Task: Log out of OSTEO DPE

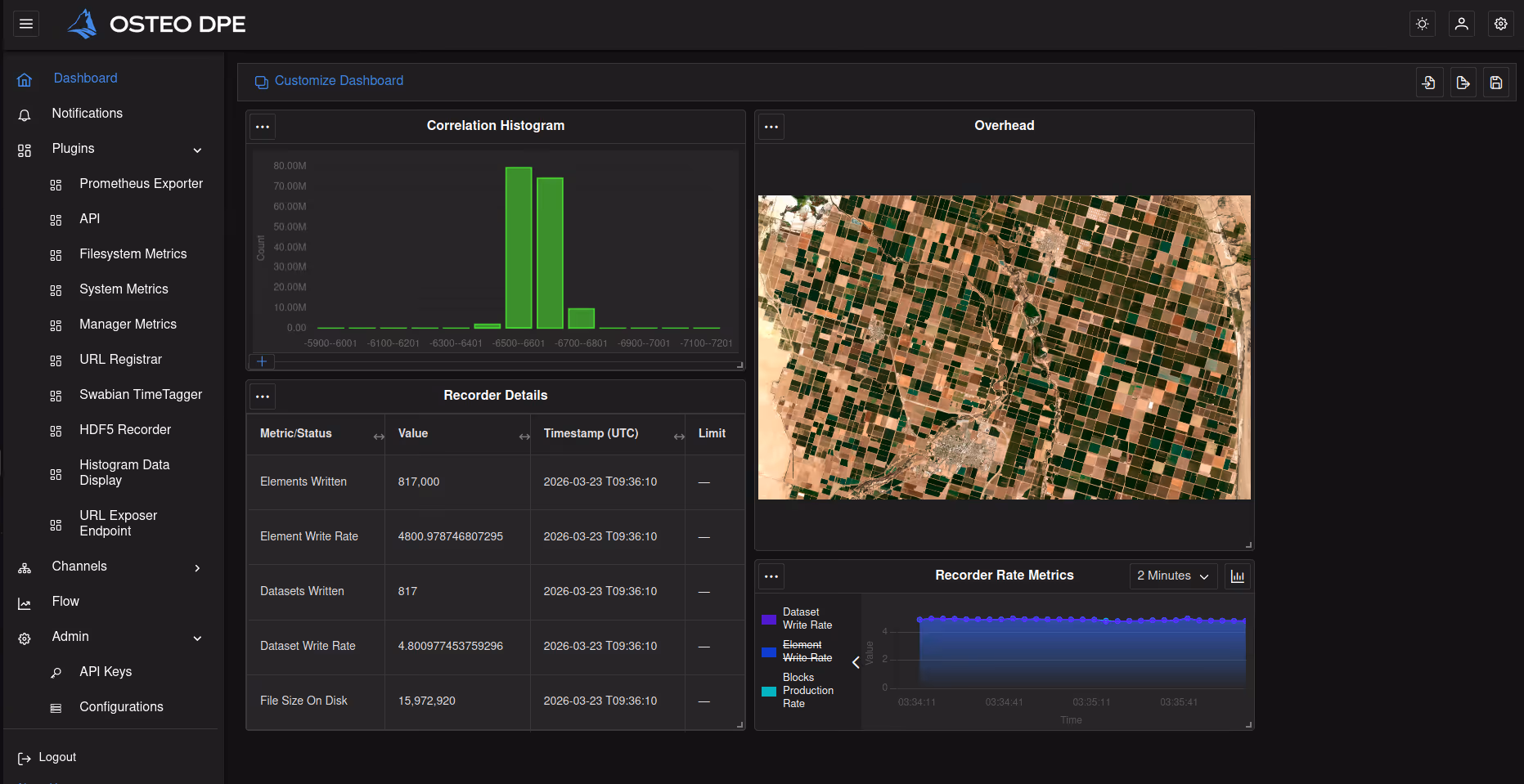Action: pos(56,757)
